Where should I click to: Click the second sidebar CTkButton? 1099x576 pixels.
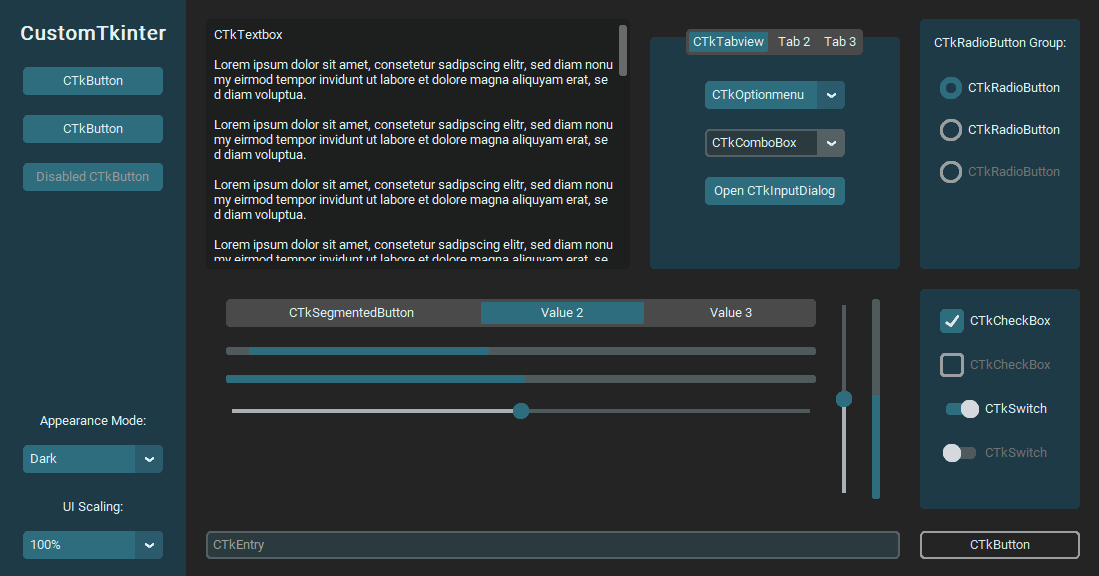point(92,128)
